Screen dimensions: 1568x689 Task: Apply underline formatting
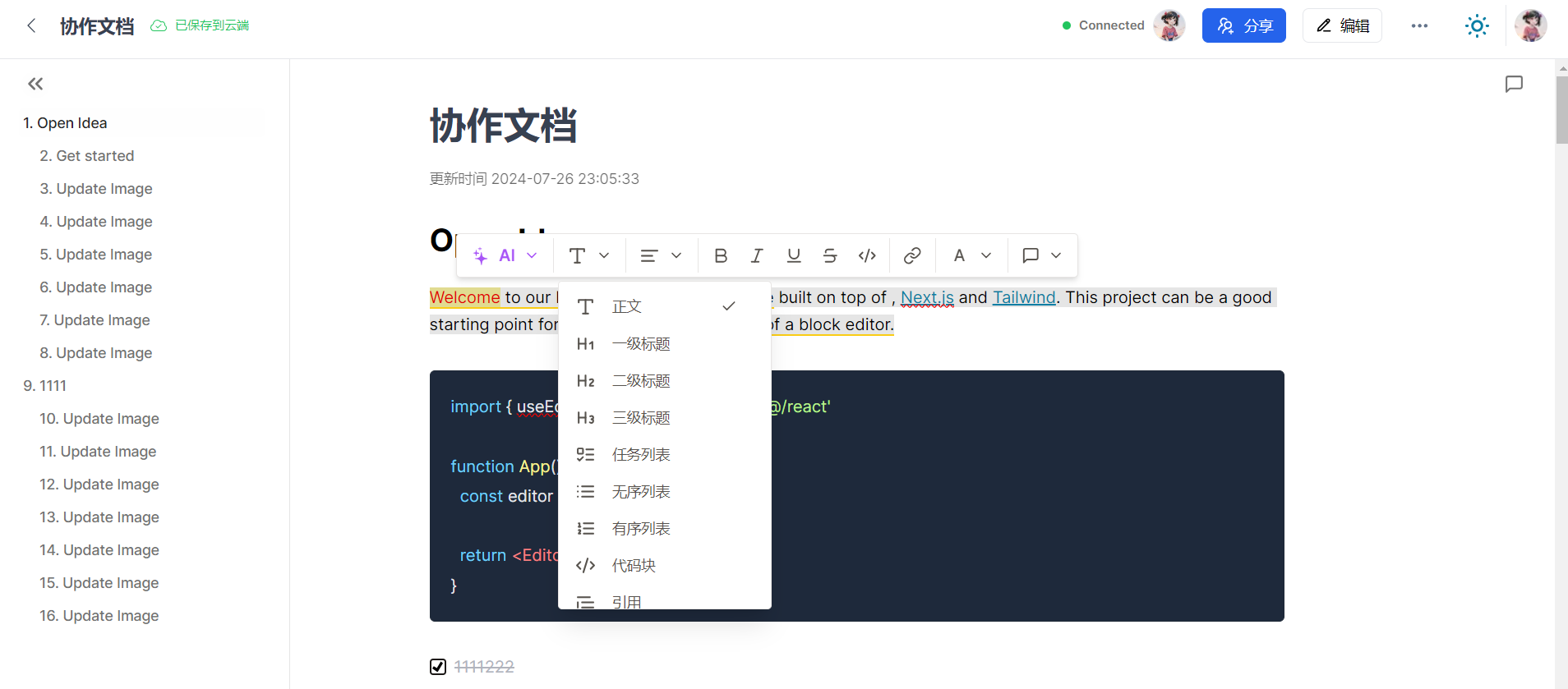tap(794, 255)
